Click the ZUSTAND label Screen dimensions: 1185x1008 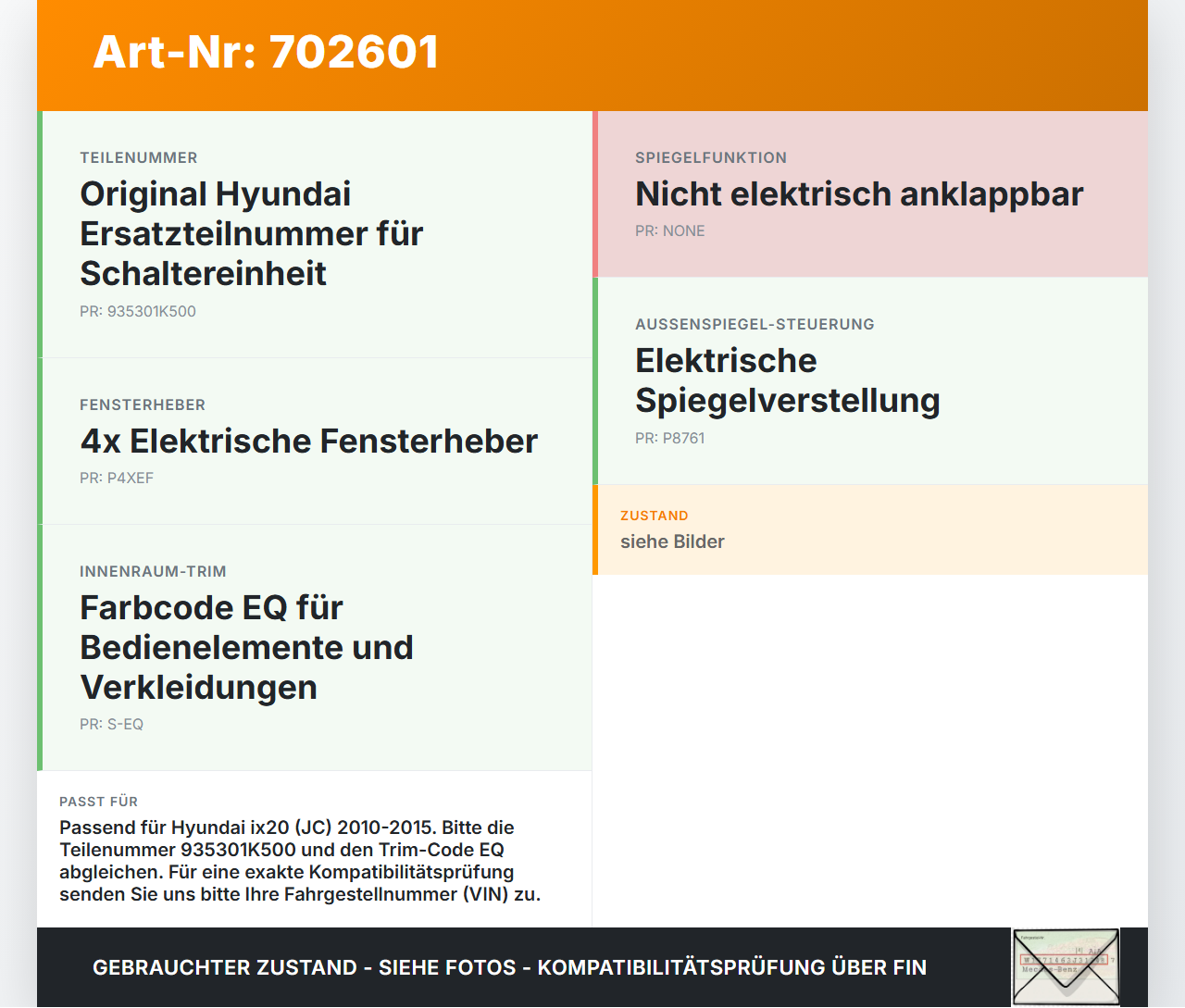655,516
